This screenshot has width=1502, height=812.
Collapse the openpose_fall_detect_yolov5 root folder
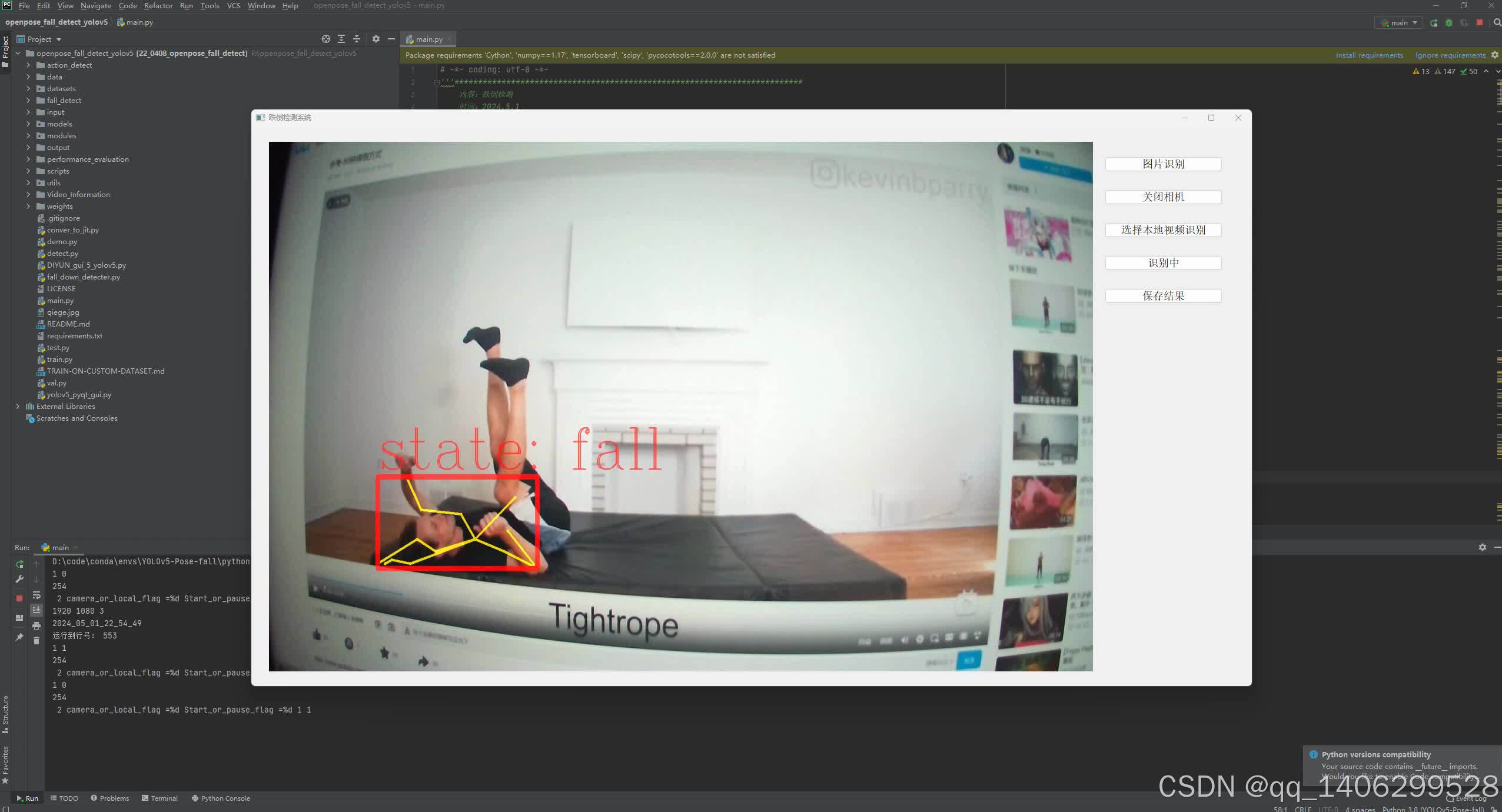18,54
